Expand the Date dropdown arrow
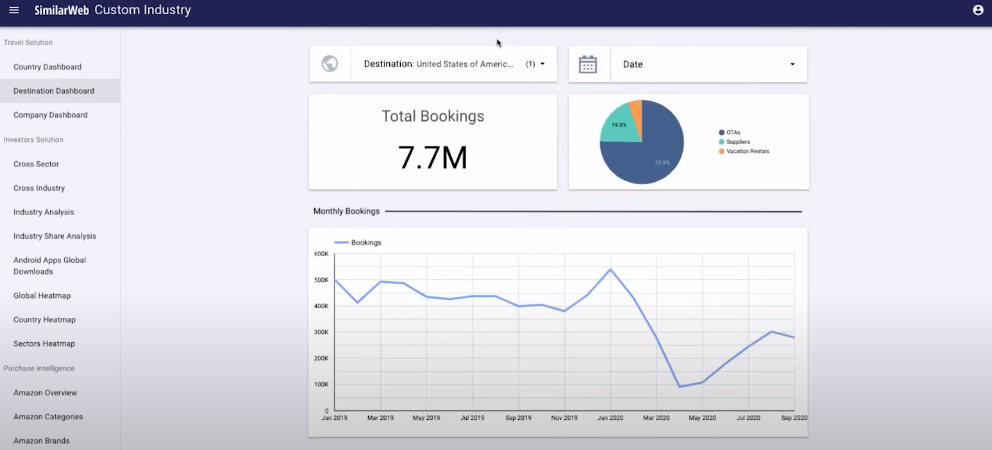992x450 pixels. [x=792, y=64]
